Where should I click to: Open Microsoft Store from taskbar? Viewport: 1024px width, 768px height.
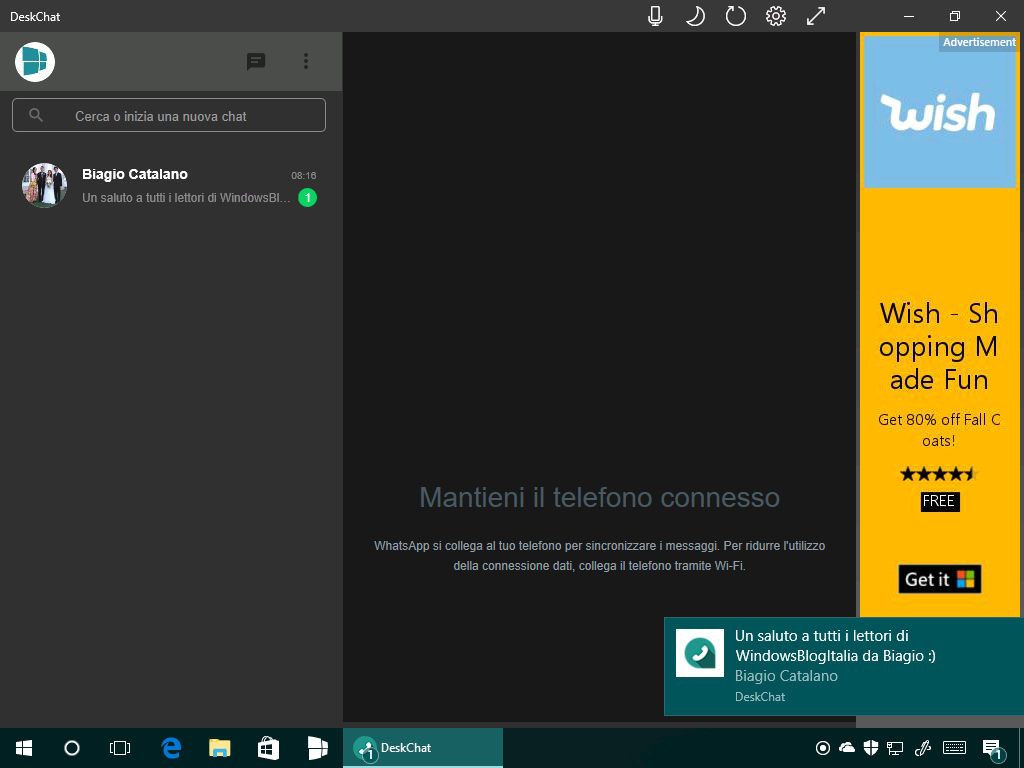[268, 748]
